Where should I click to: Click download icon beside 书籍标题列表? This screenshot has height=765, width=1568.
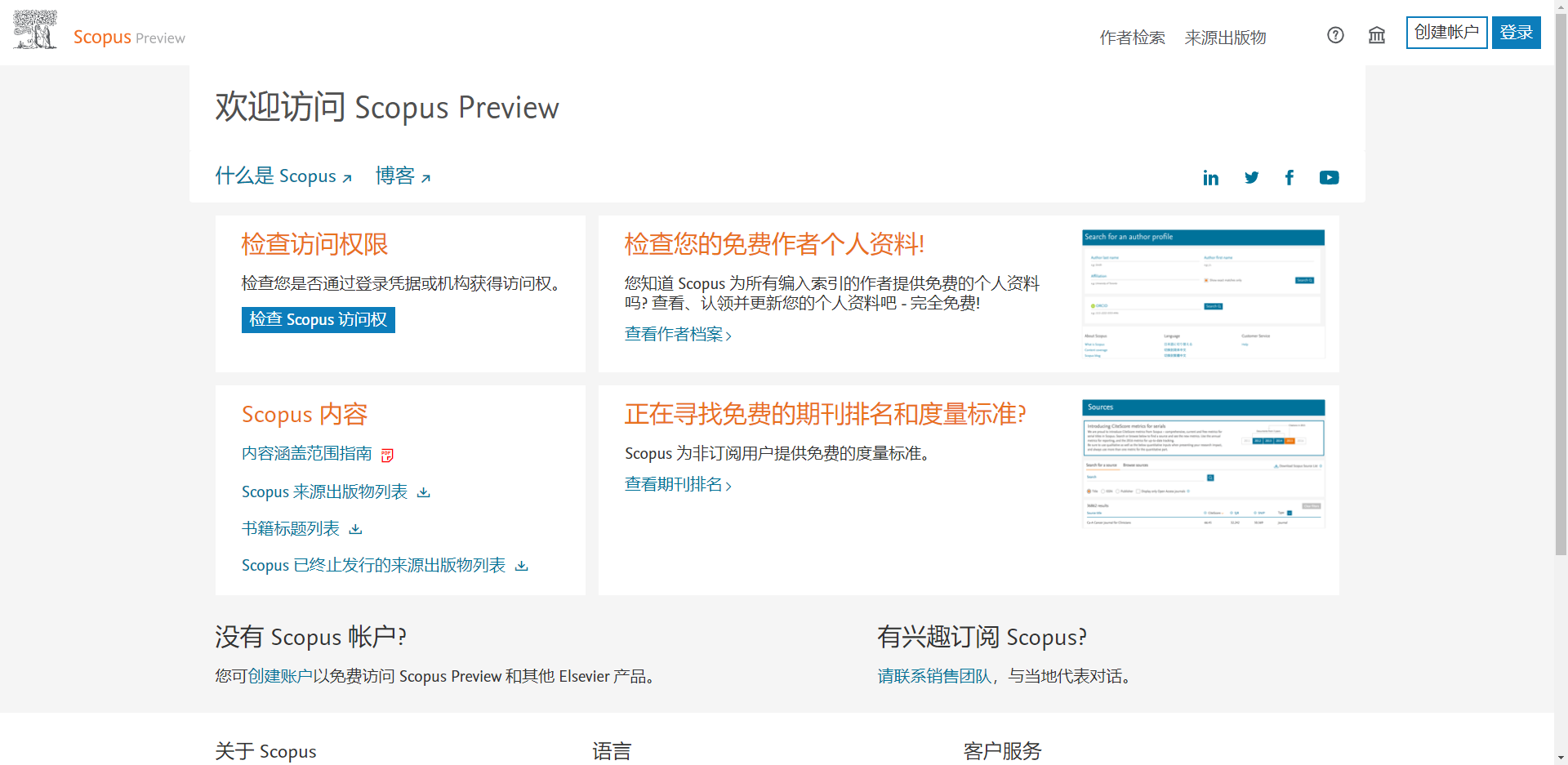point(355,529)
